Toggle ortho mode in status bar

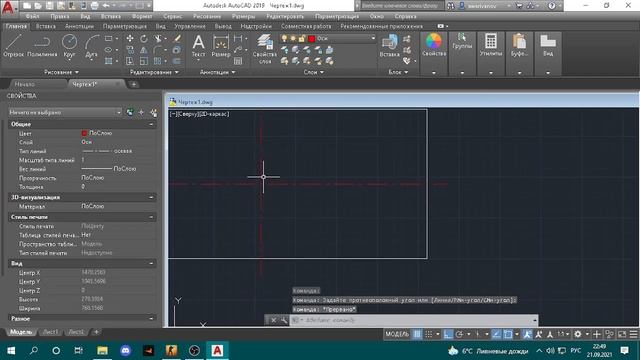pos(448,334)
